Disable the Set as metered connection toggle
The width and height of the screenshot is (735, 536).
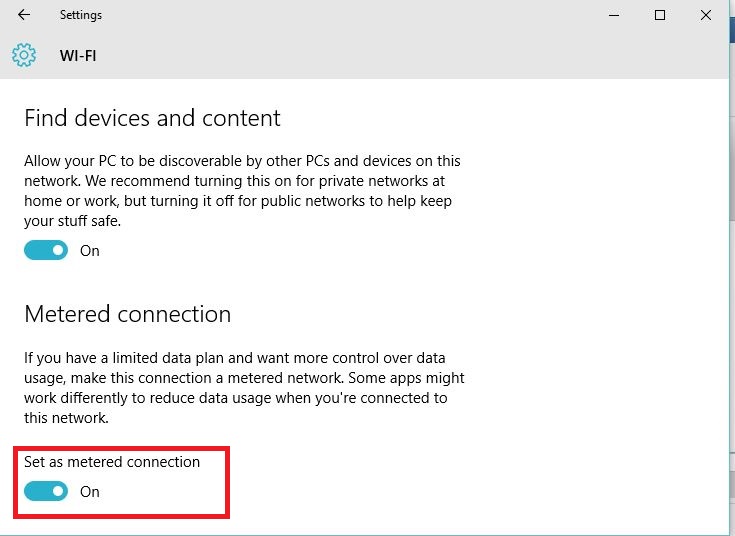[46, 491]
